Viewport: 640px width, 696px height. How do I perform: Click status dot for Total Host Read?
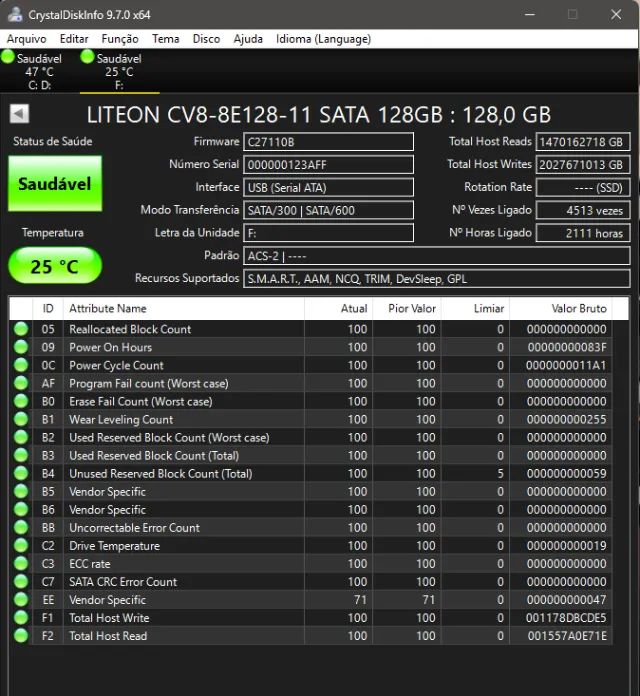[21, 636]
